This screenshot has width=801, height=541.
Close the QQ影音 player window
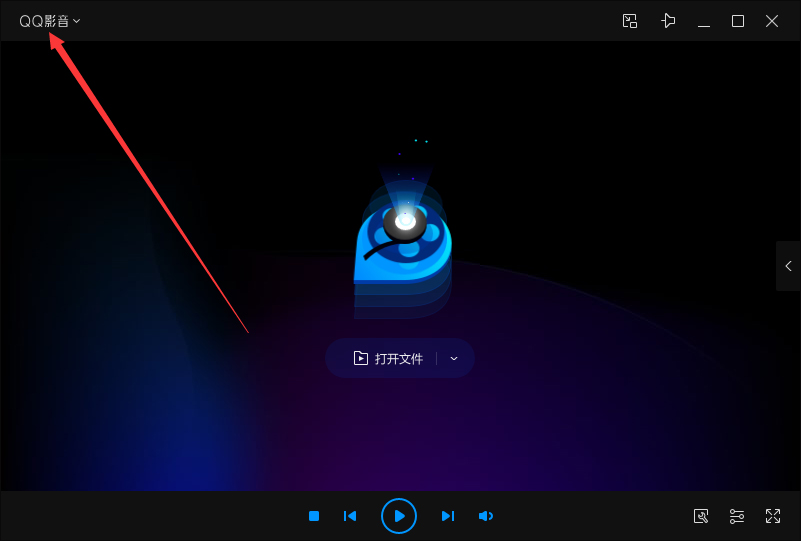pyautogui.click(x=772, y=21)
